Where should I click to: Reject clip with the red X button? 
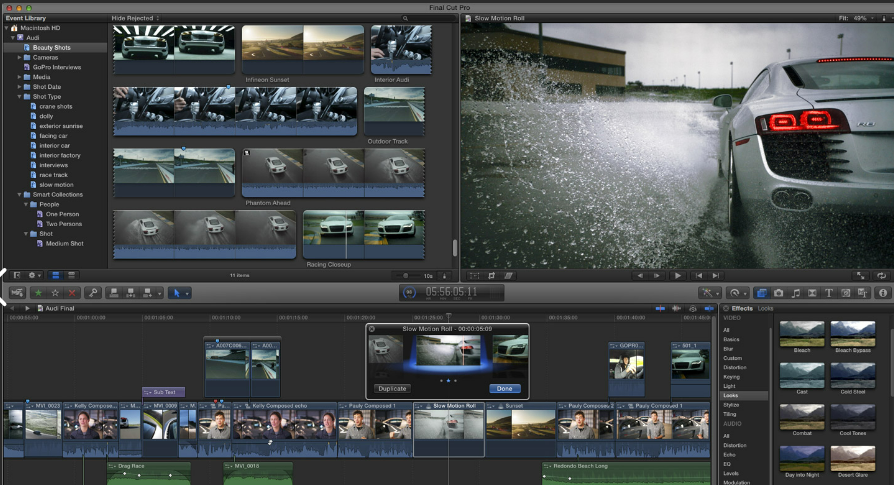tap(72, 293)
